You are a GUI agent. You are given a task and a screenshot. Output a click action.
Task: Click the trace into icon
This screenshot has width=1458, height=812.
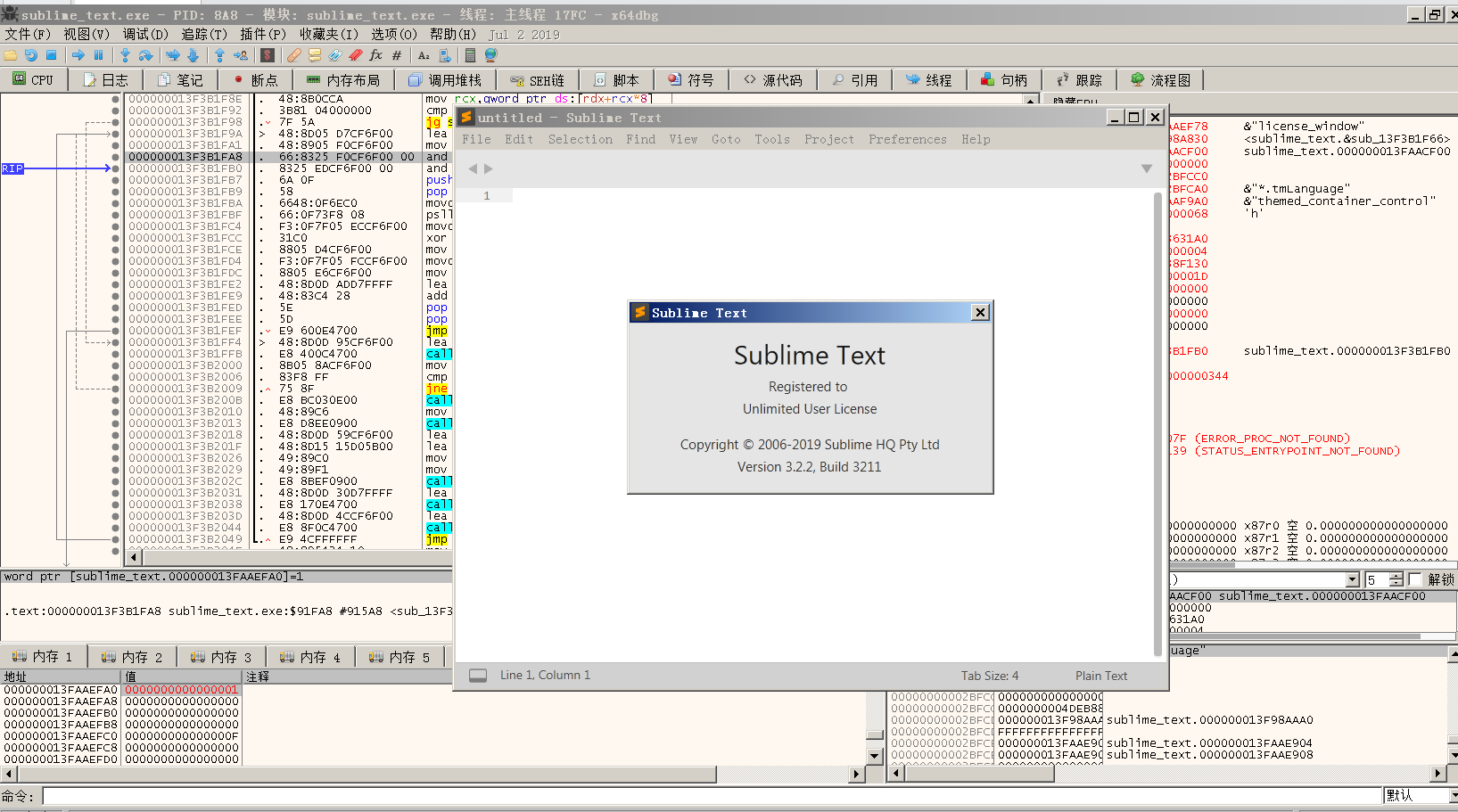click(173, 55)
